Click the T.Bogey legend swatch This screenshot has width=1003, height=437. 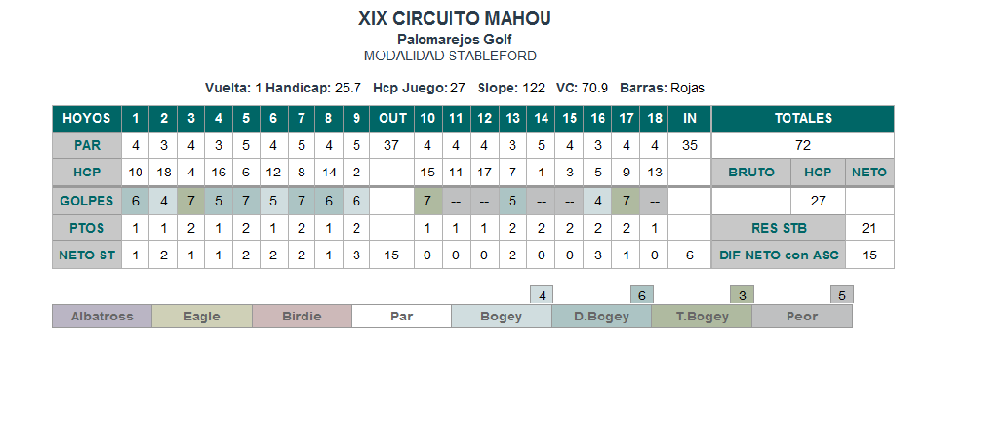pos(702,316)
